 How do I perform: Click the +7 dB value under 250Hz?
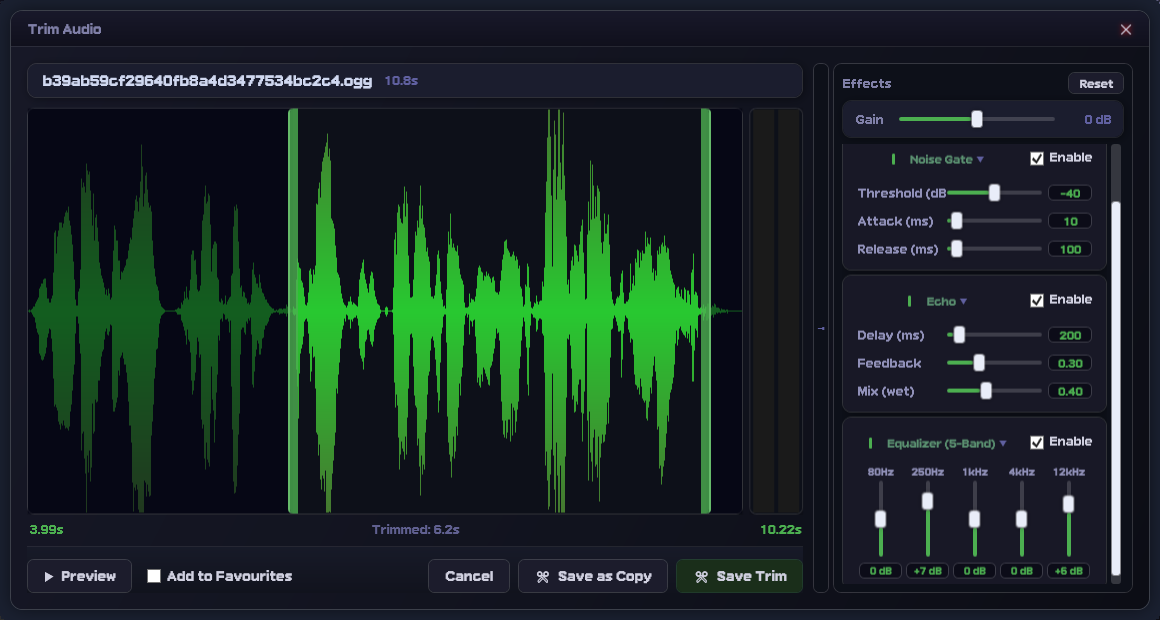tap(928, 571)
